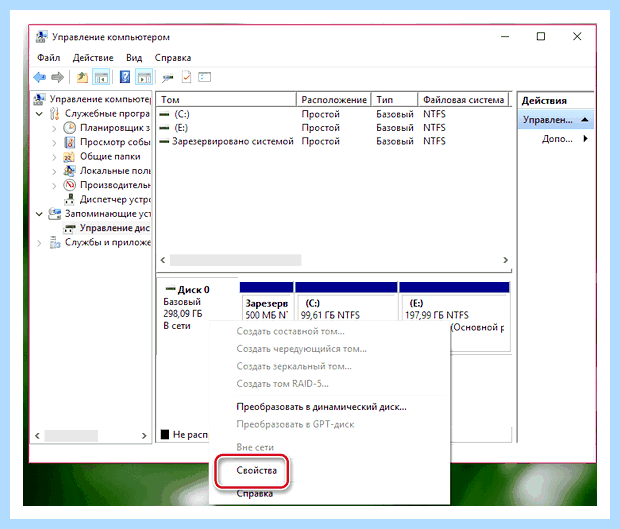Open the Справка menu in menu bar

(x=173, y=58)
